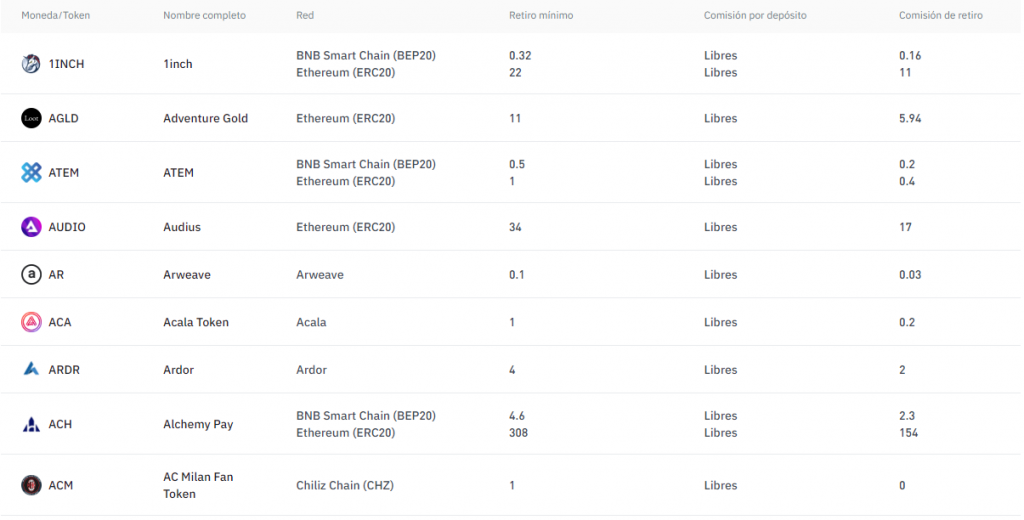Click the blue Ardor logo icon
Image resolution: width=1024 pixels, height=520 pixels.
pos(31,370)
